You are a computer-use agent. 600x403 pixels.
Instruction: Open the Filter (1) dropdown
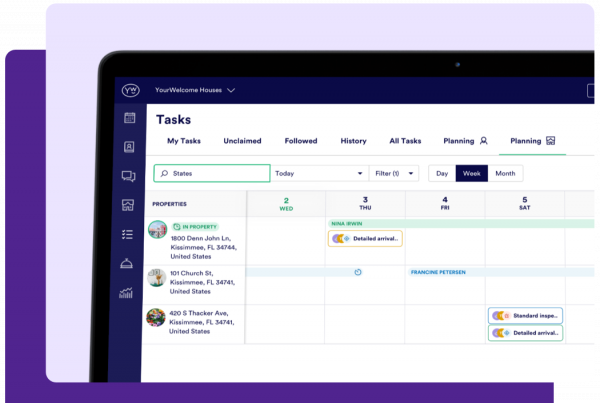point(394,173)
